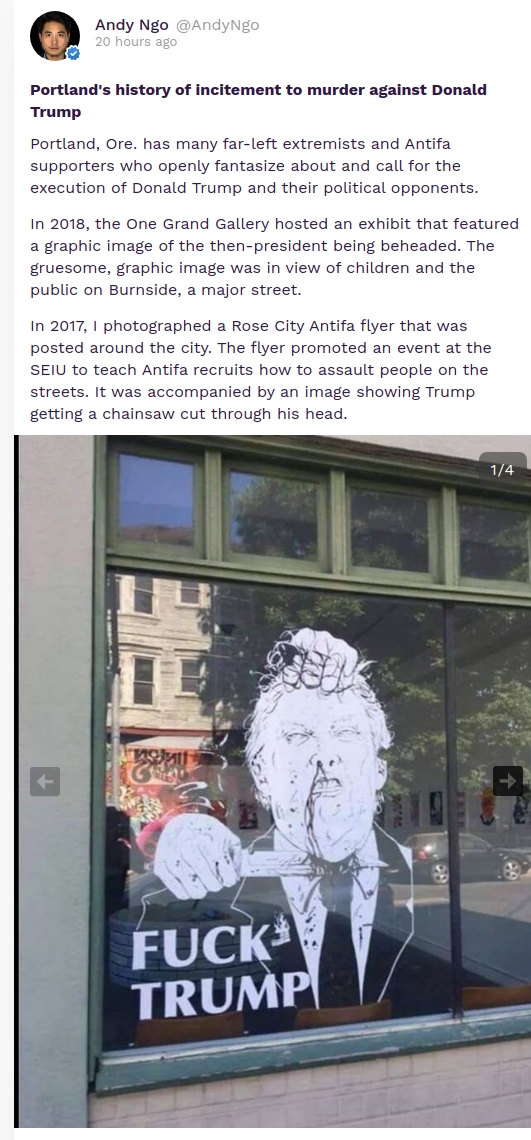This screenshot has width=531, height=1140.
Task: Open the "20 hours ago" timestamp
Action: [136, 42]
